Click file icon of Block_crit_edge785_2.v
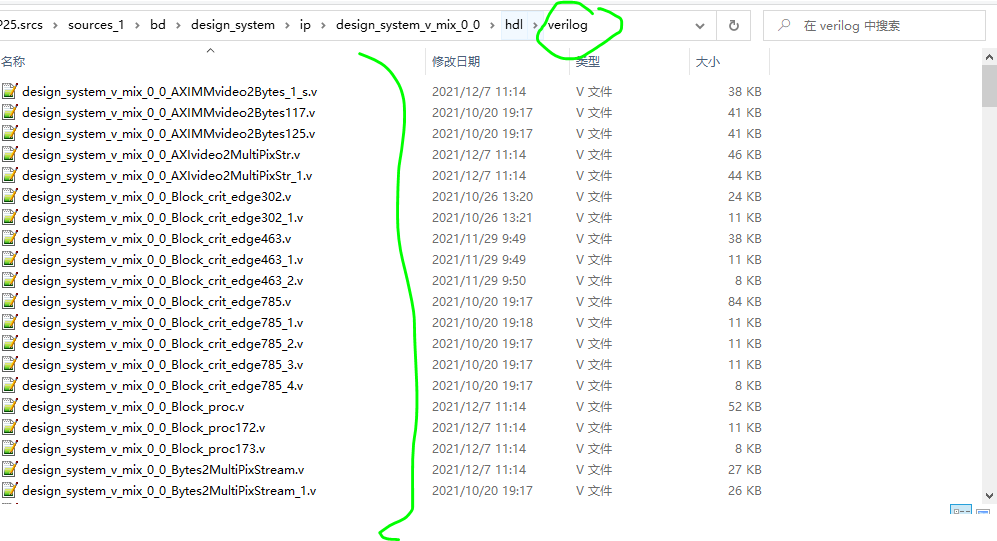Viewport: 997px width, 541px height. 10,343
